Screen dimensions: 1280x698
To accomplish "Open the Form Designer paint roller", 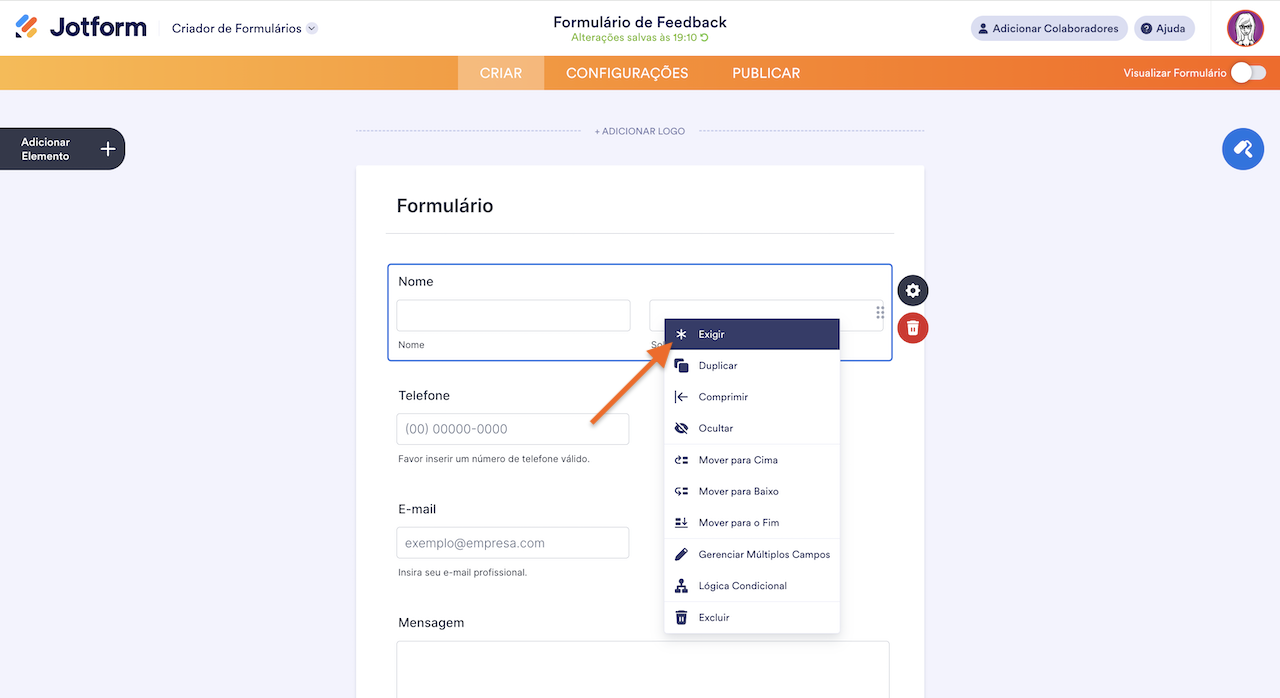I will (x=1243, y=149).
